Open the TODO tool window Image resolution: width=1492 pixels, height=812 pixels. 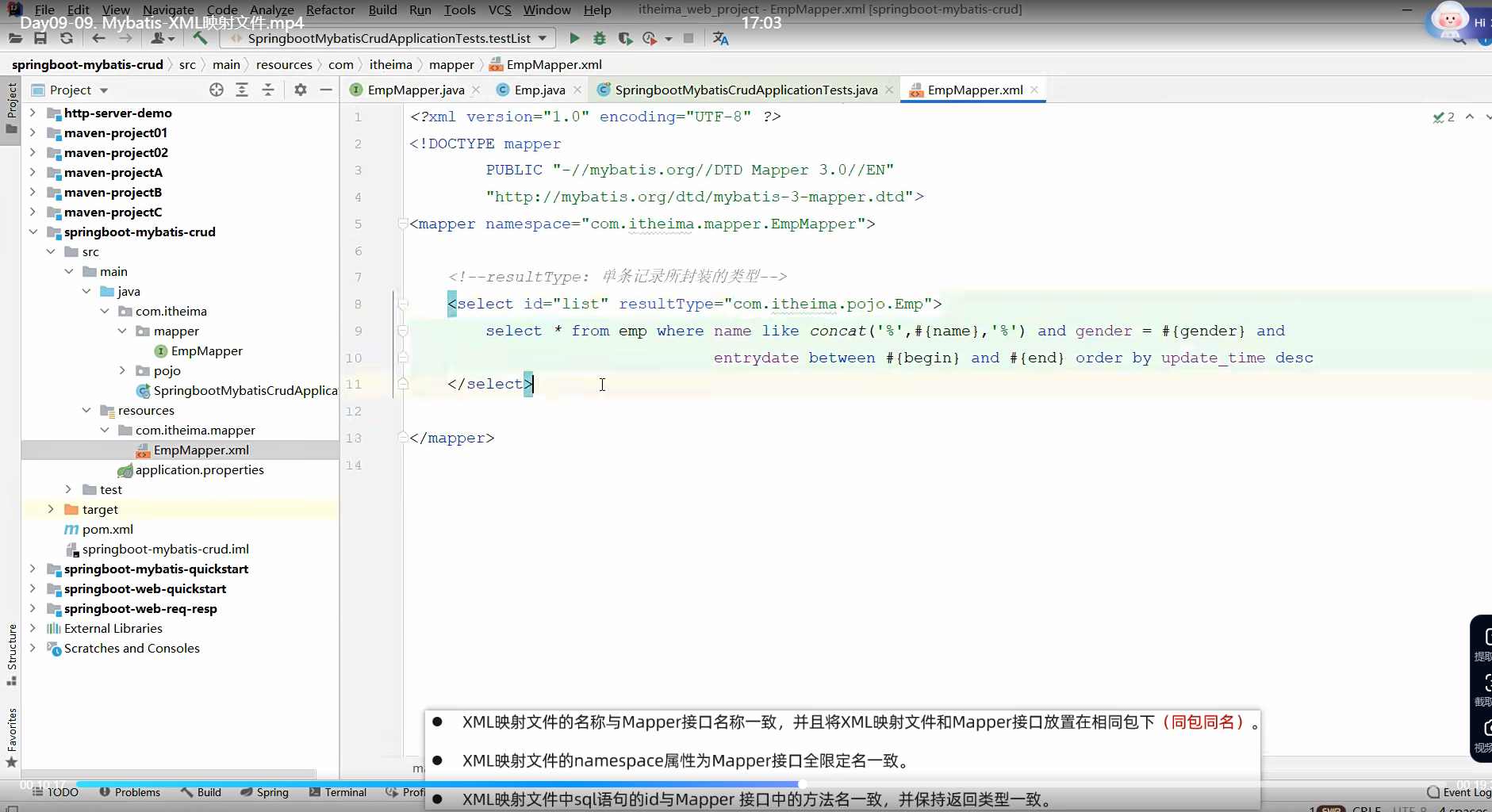tap(56, 792)
